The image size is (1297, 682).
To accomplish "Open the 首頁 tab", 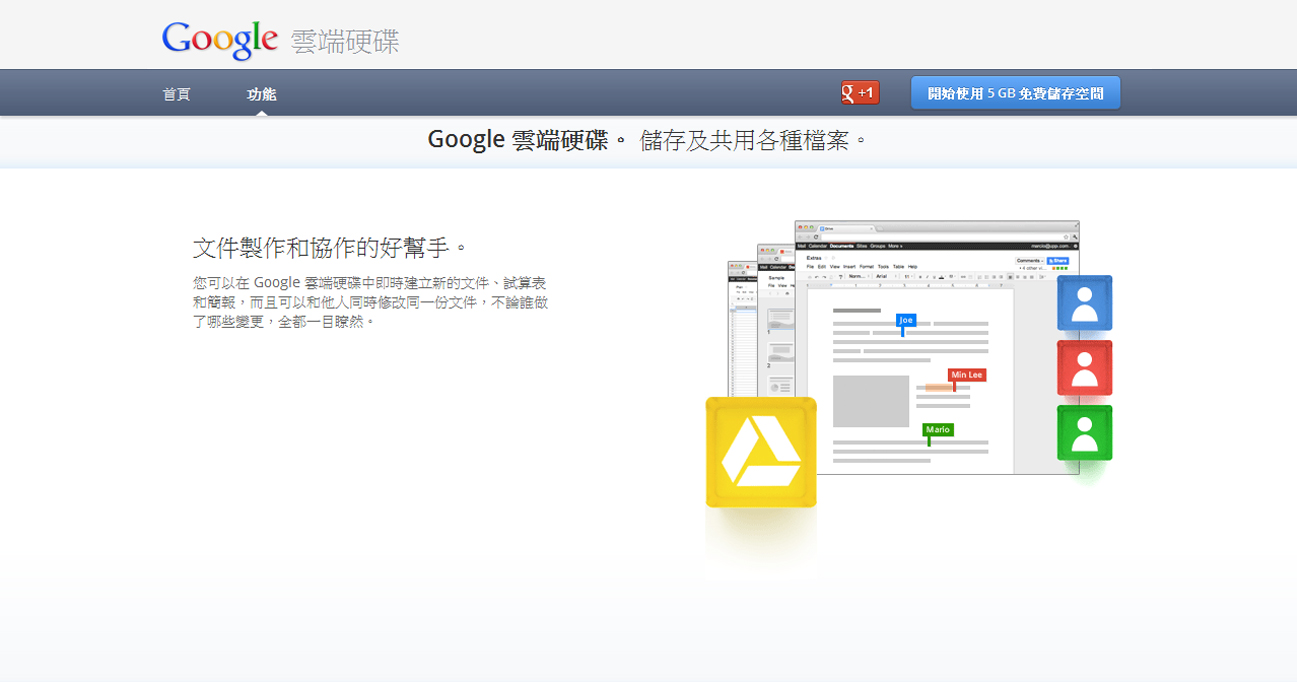I will tap(177, 94).
